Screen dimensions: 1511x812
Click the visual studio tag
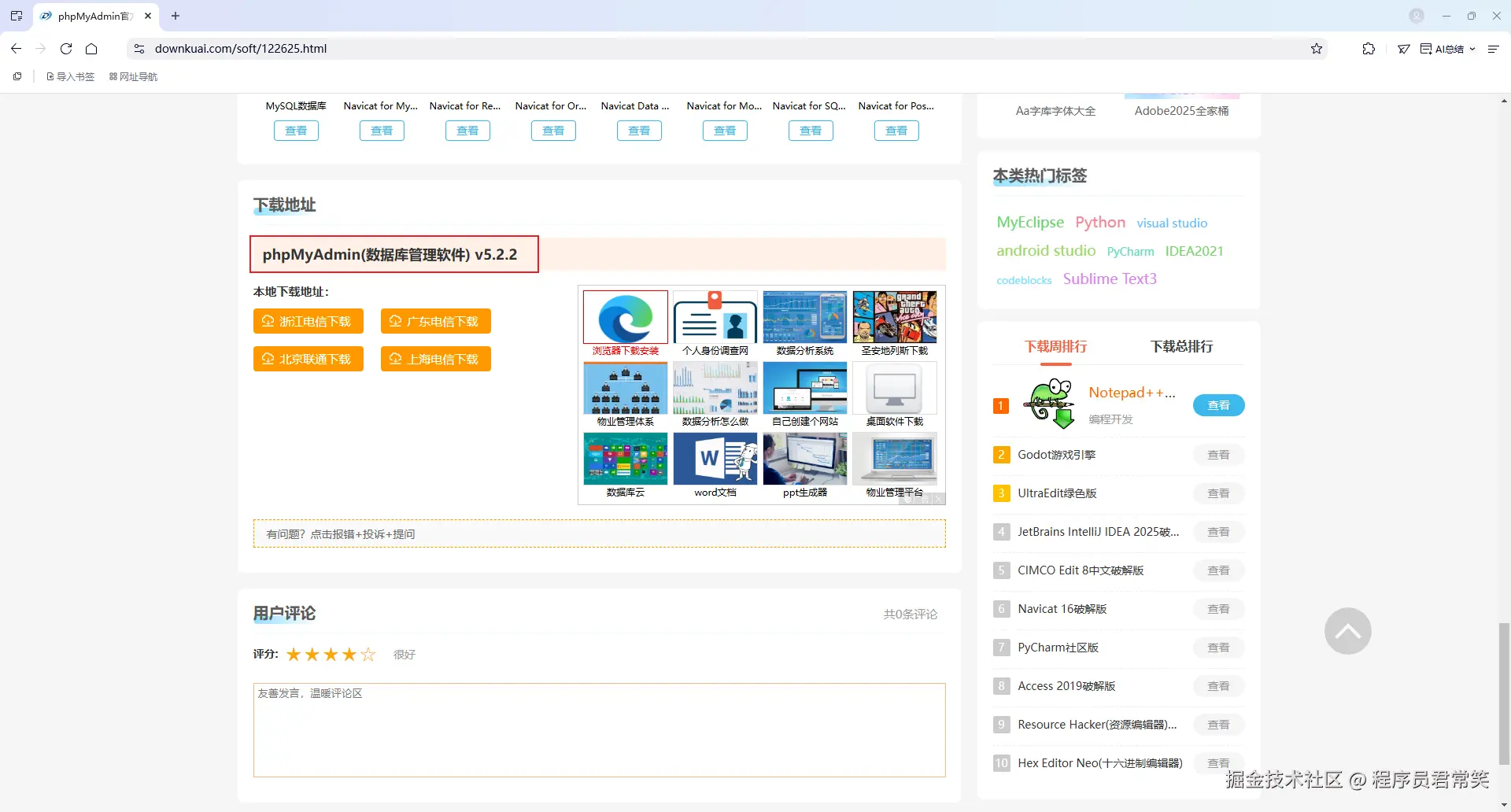click(1172, 223)
